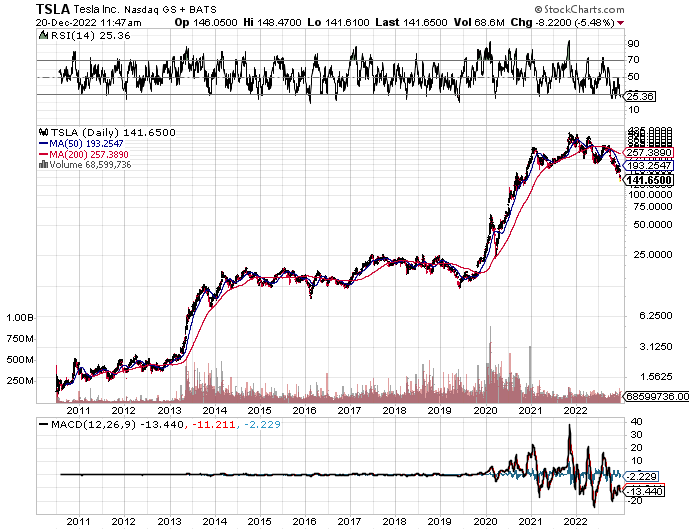
Task: Click the 40 level on the MACD axis
Action: pos(636,422)
